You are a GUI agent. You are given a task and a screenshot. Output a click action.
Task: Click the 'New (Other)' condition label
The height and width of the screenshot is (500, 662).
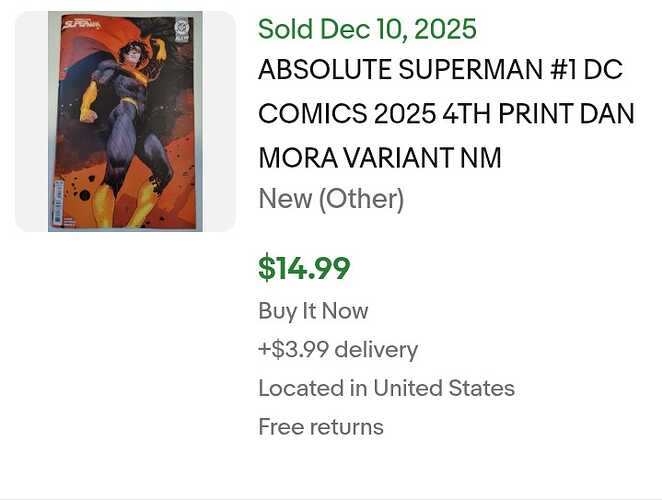pos(331,199)
